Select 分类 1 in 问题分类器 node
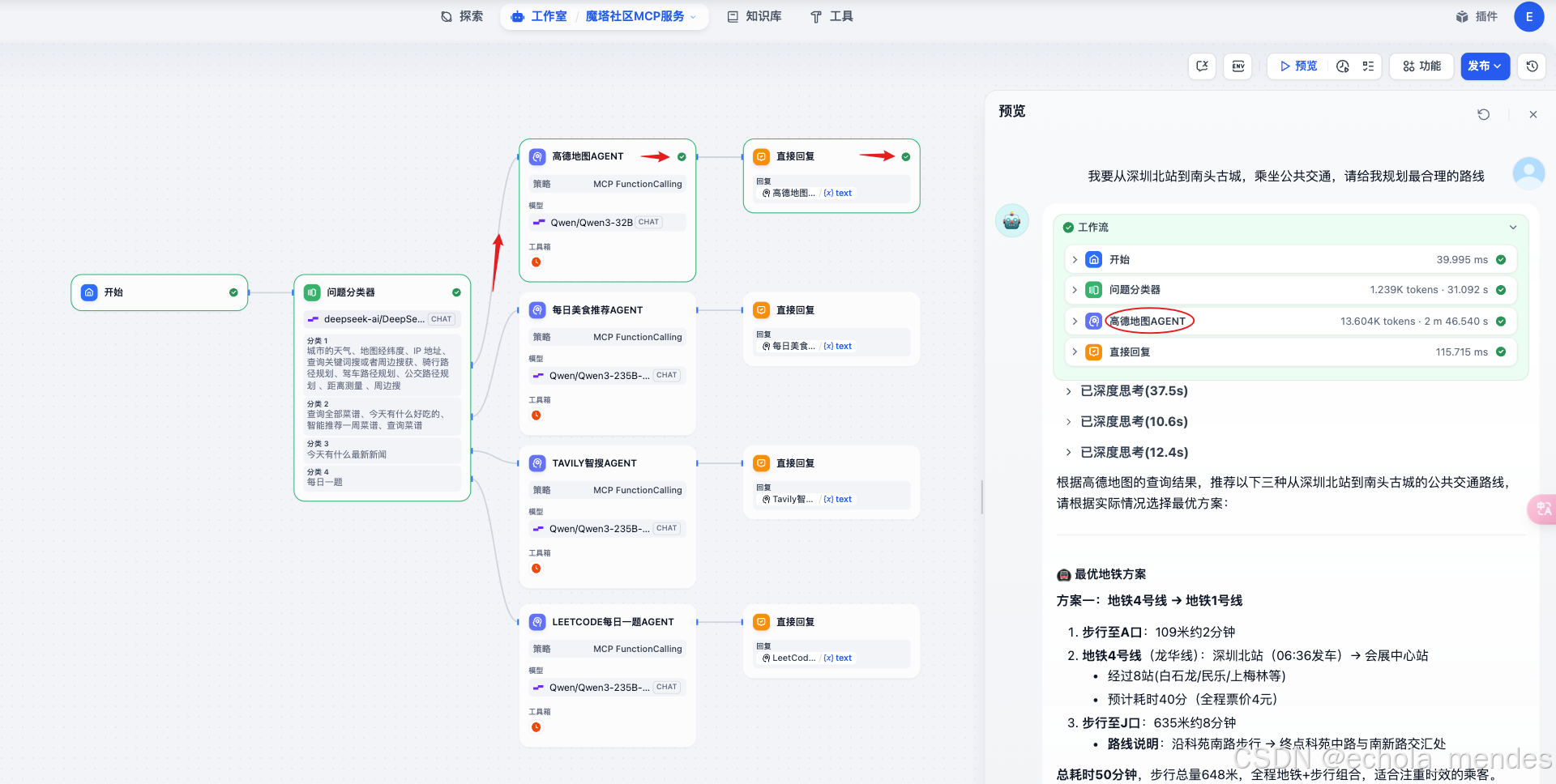Screen dimensions: 1556x784 [383, 364]
